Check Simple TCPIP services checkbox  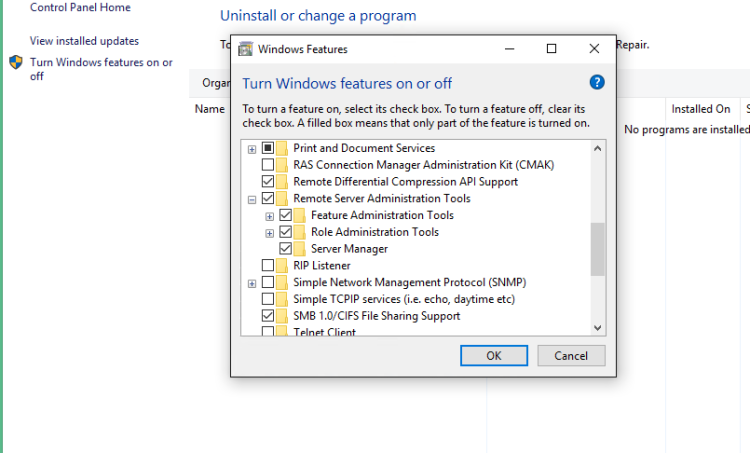pyautogui.click(x=267, y=299)
